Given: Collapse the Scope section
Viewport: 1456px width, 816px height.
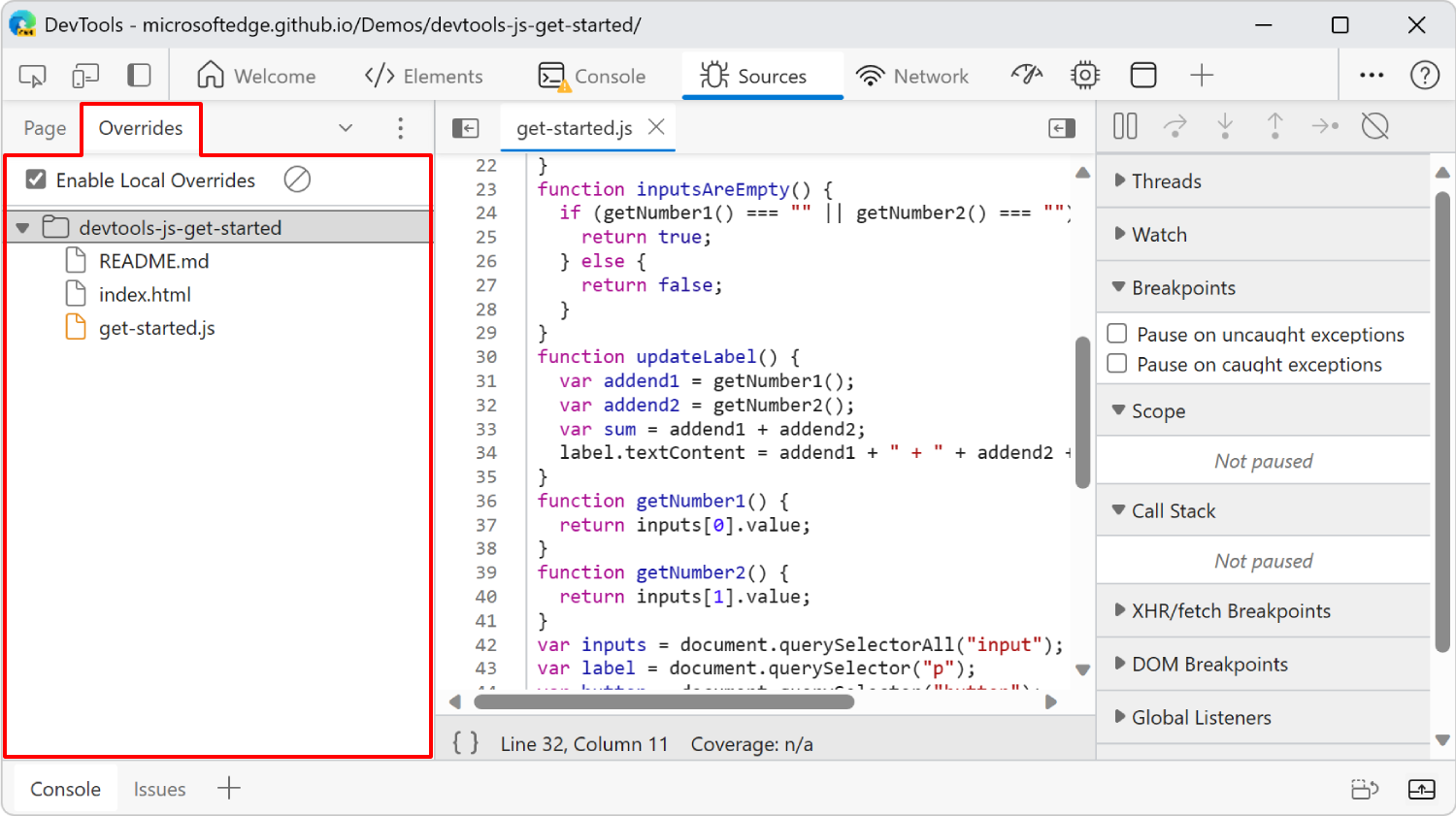Looking at the screenshot, I should (x=1264, y=411).
